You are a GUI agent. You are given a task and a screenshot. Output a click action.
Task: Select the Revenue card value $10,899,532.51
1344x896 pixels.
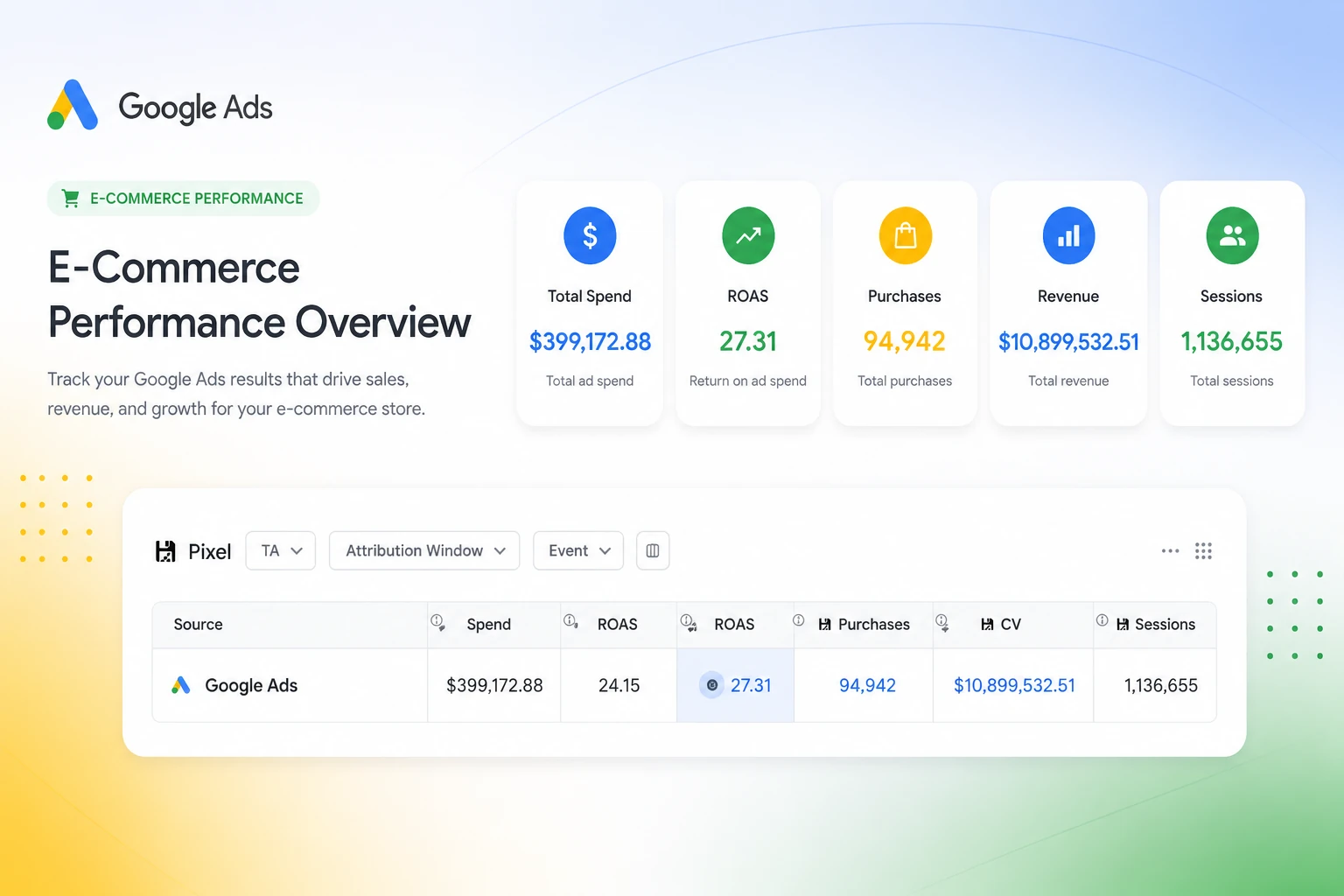(1068, 341)
